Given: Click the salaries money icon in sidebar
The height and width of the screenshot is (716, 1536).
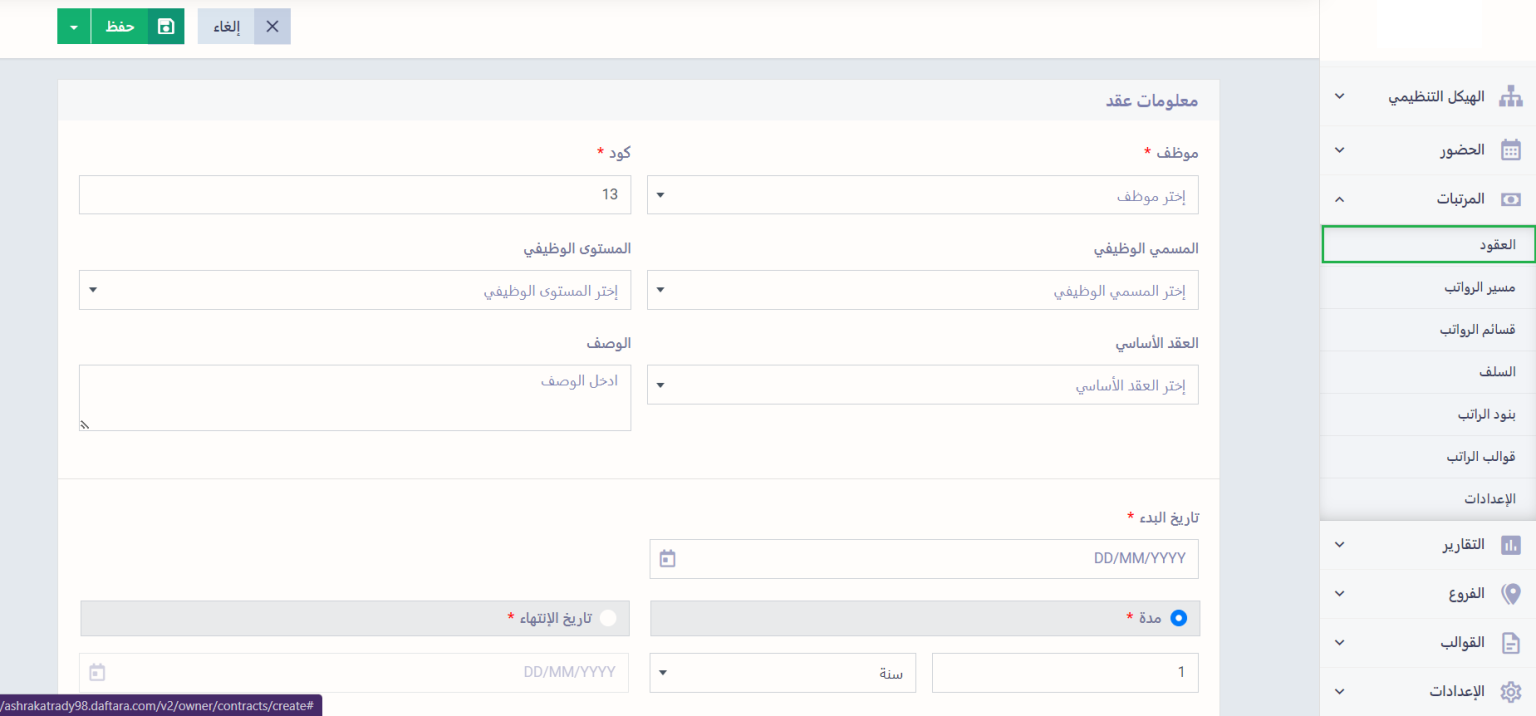Looking at the screenshot, I should coord(1511,199).
